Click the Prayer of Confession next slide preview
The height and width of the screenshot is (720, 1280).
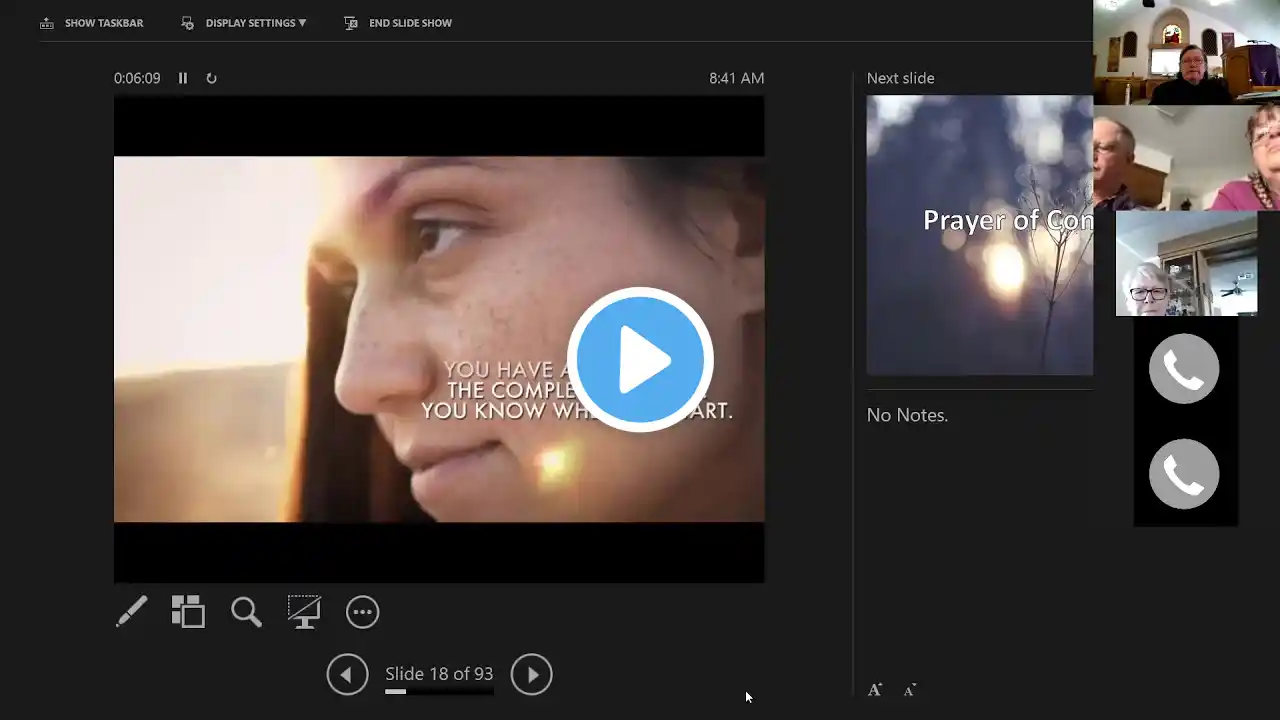pyautogui.click(x=979, y=235)
